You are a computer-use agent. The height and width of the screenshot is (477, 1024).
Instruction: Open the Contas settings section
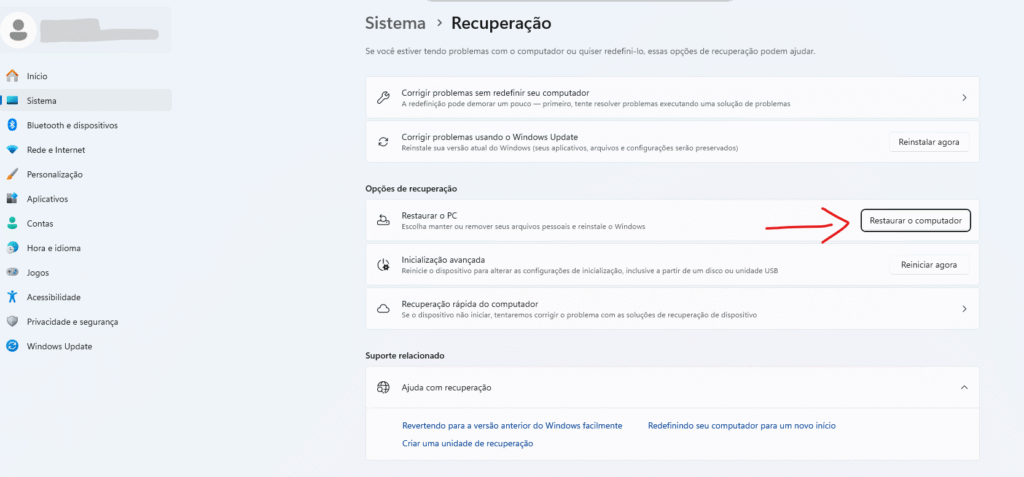coord(86,223)
